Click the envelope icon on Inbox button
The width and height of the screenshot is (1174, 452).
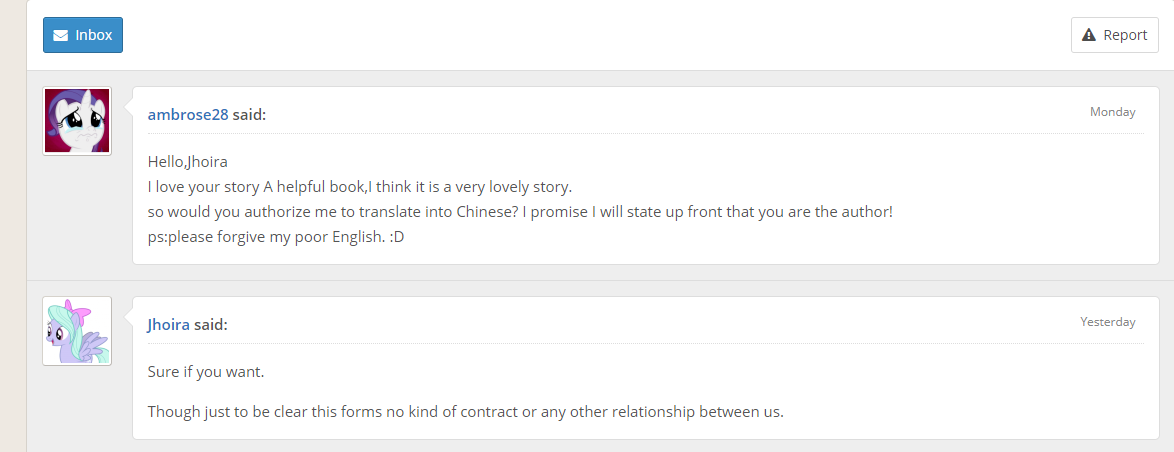click(x=60, y=36)
